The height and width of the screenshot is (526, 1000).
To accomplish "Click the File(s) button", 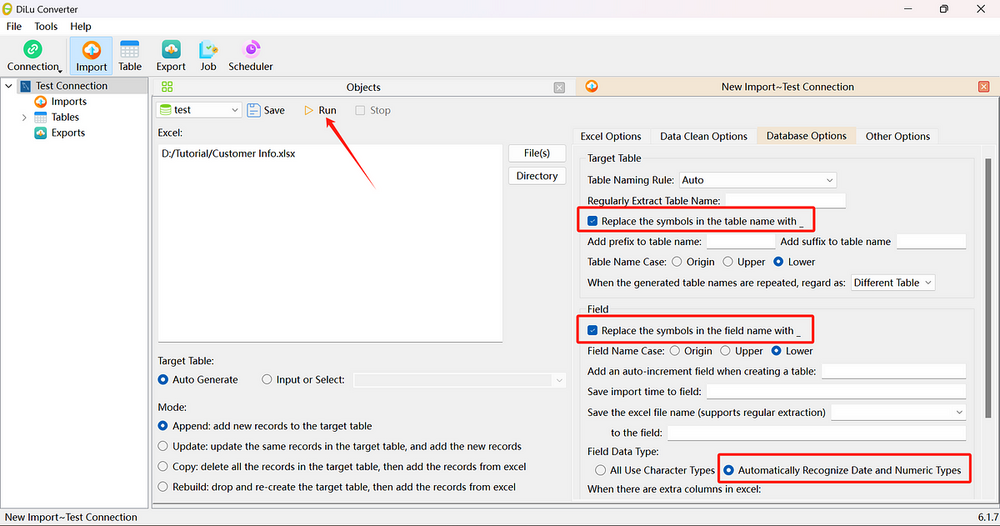I will [x=537, y=153].
